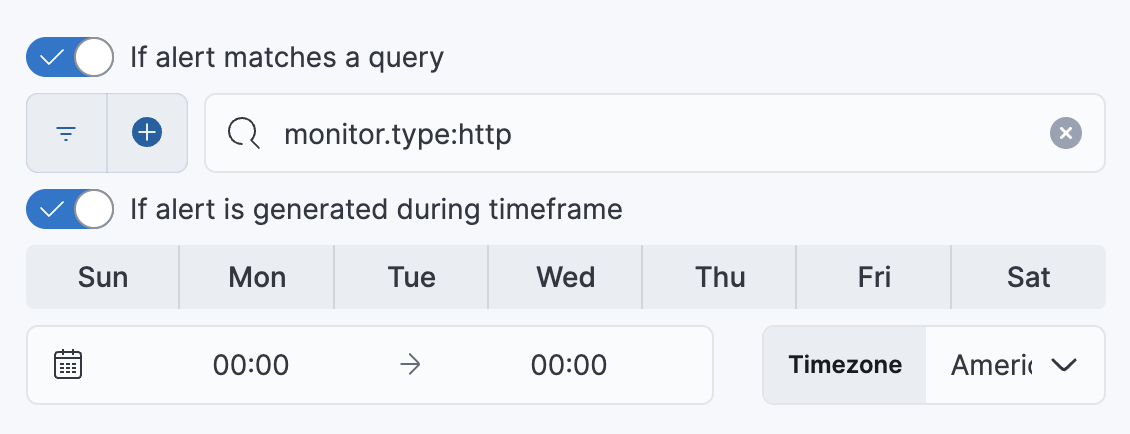Edit the start time 00:00 field
Image resolution: width=1130 pixels, height=434 pixels.
coord(251,365)
